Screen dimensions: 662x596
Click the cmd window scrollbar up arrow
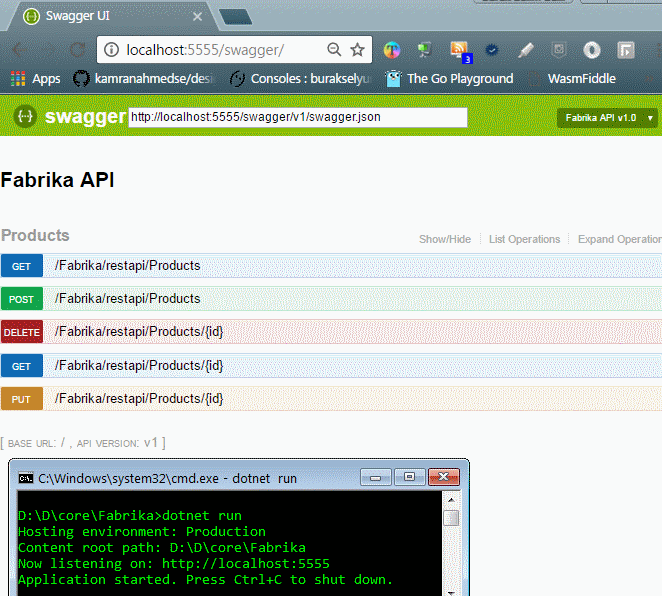451,500
